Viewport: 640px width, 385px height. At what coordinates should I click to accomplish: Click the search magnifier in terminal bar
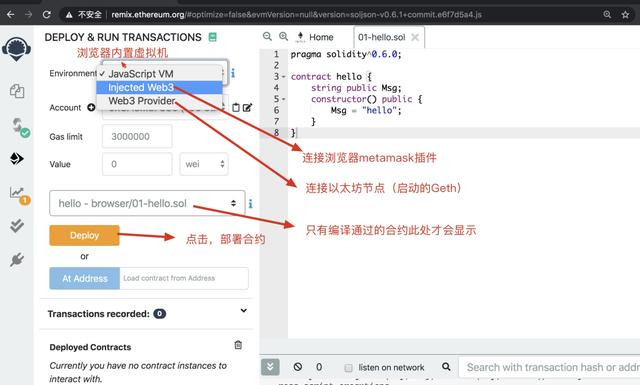pyautogui.click(x=446, y=367)
